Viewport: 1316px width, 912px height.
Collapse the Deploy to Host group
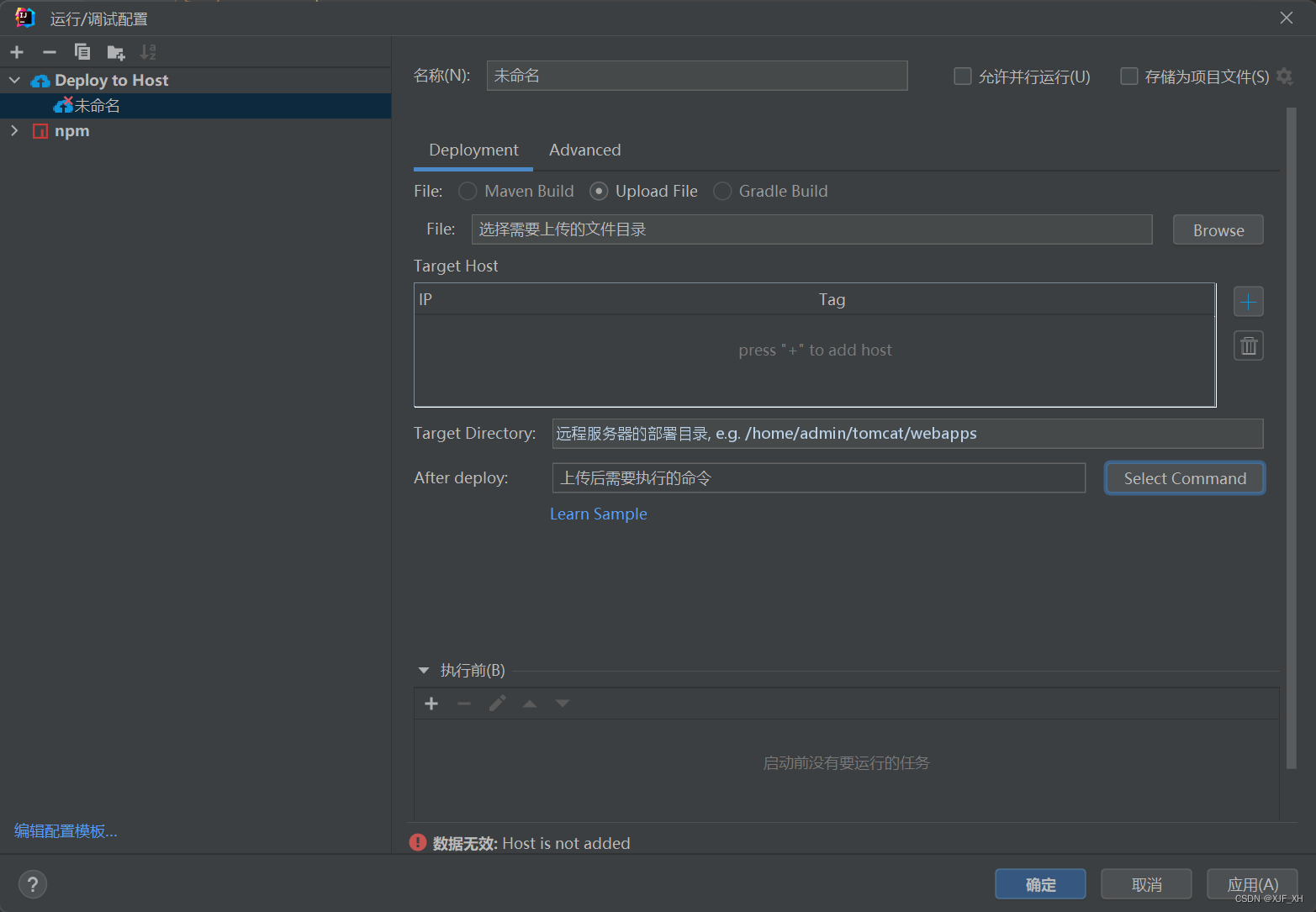coord(14,80)
